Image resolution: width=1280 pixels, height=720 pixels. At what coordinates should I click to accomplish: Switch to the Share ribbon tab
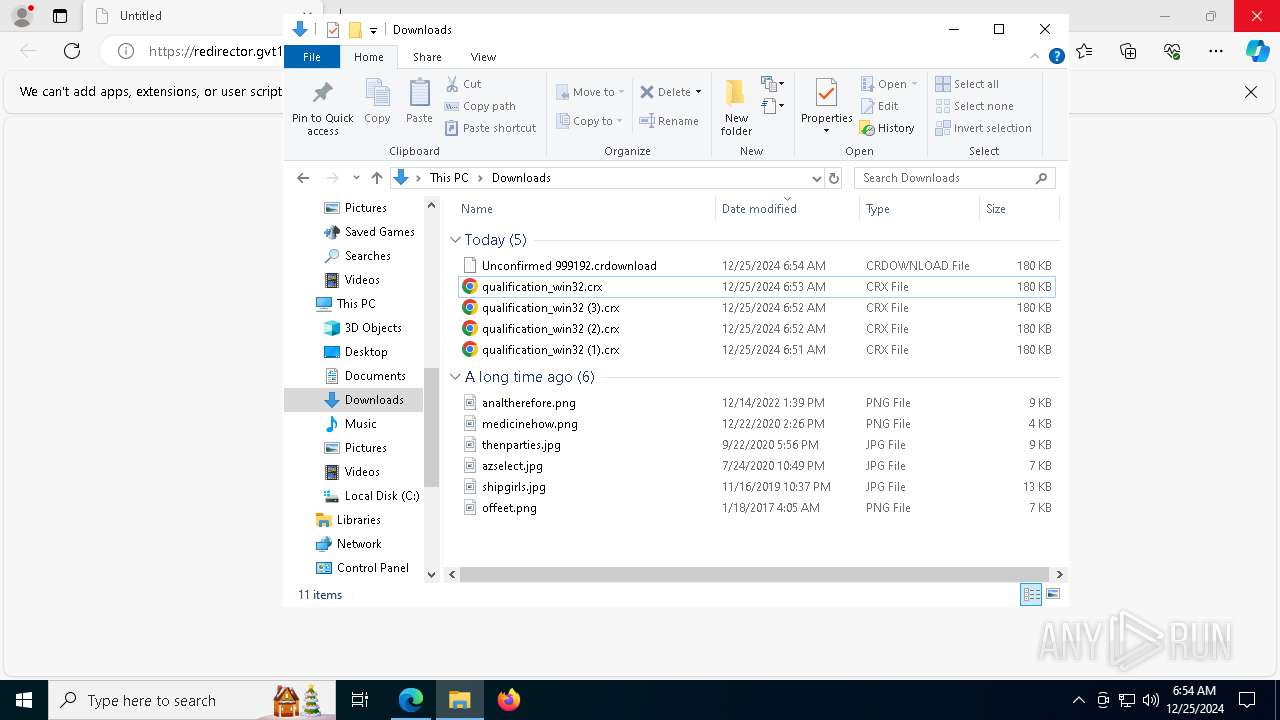[427, 57]
